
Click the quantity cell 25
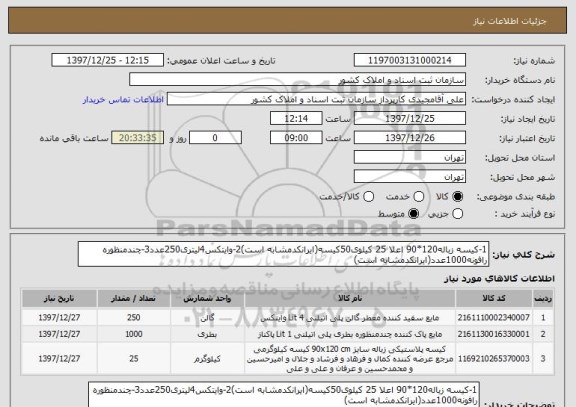pyautogui.click(x=134, y=359)
